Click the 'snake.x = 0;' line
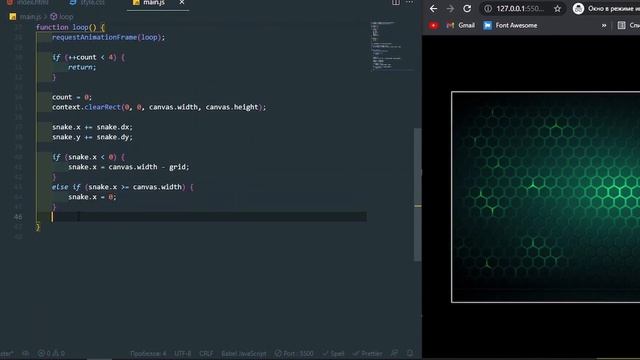640x360 pixels. (x=92, y=197)
